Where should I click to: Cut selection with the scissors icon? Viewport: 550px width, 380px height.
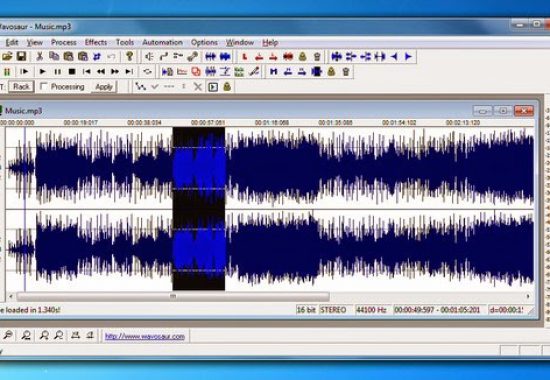click(x=40, y=56)
